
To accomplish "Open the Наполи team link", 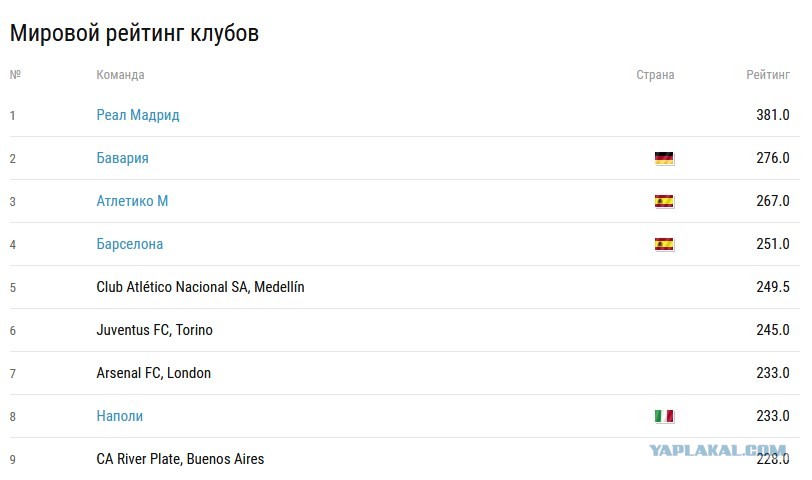I will click(x=120, y=416).
